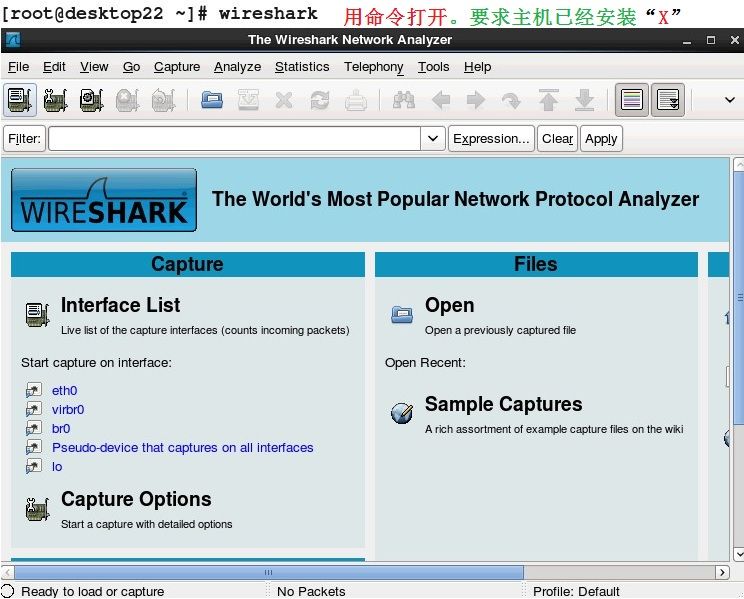Save capture file toolbar icon
The image size is (744, 599).
click(248, 100)
